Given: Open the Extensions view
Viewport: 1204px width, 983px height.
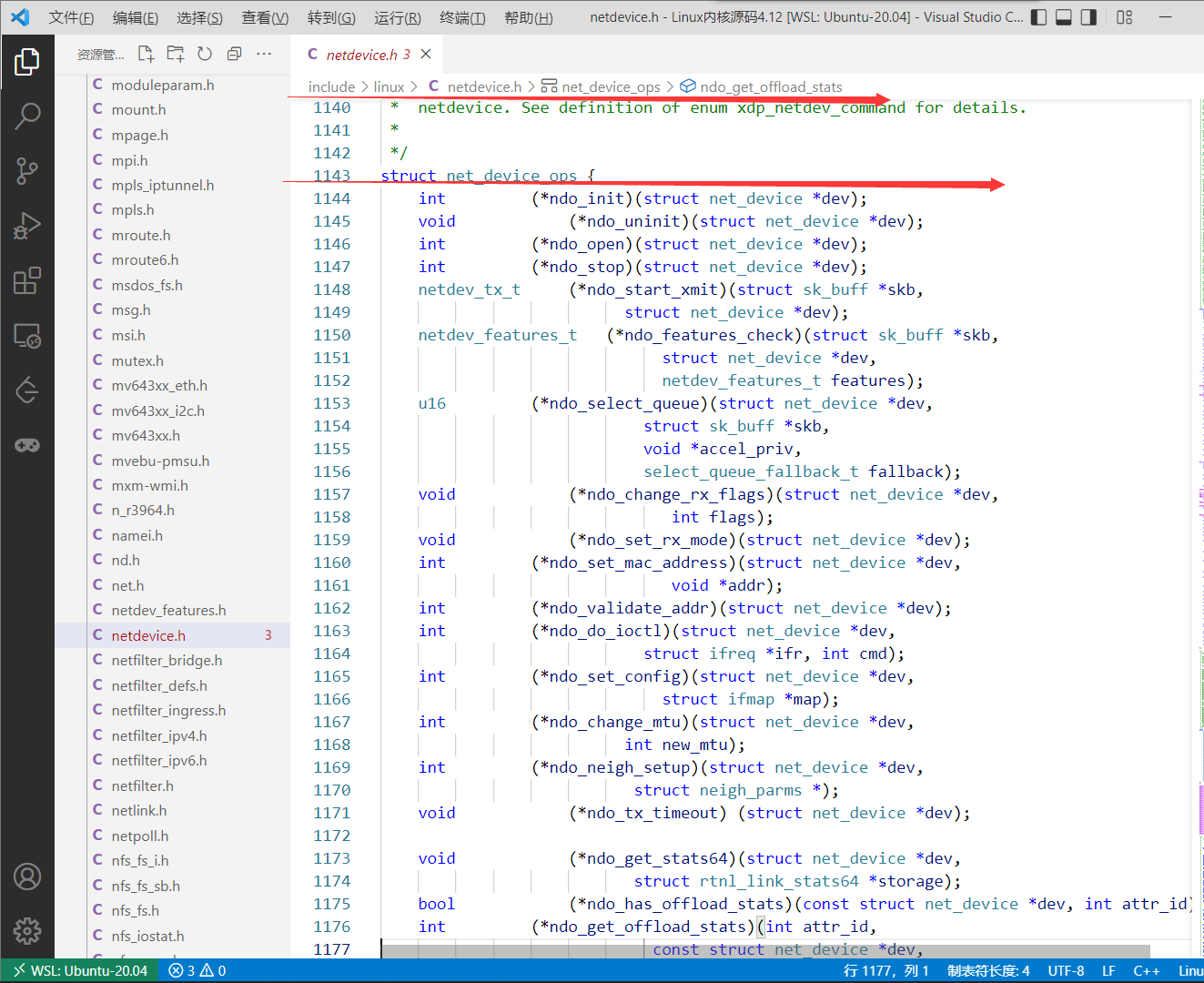Looking at the screenshot, I should (27, 280).
